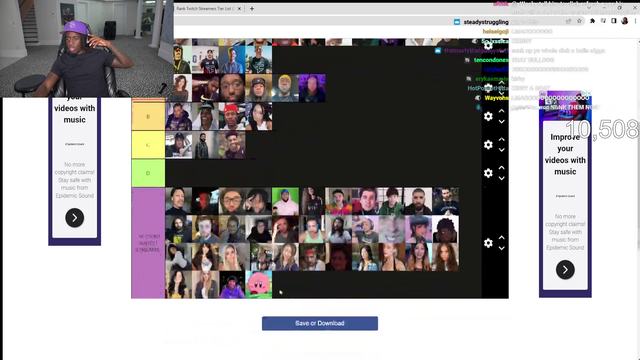Click the purple tier label
The image size is (640, 360).
coord(148,243)
